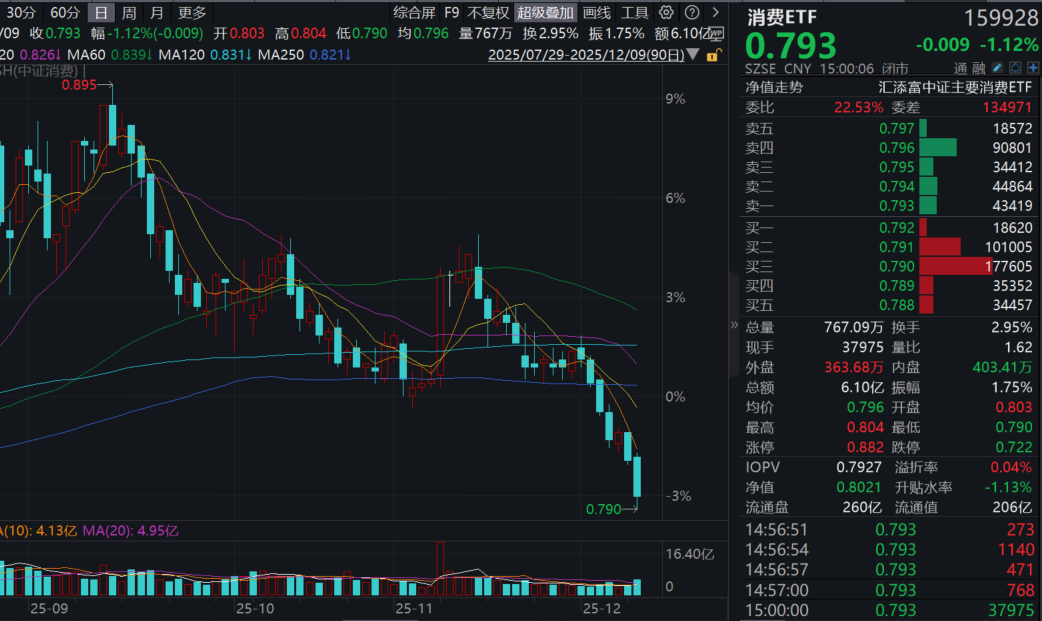
Task: Click stock code 159928
Action: [1000, 18]
